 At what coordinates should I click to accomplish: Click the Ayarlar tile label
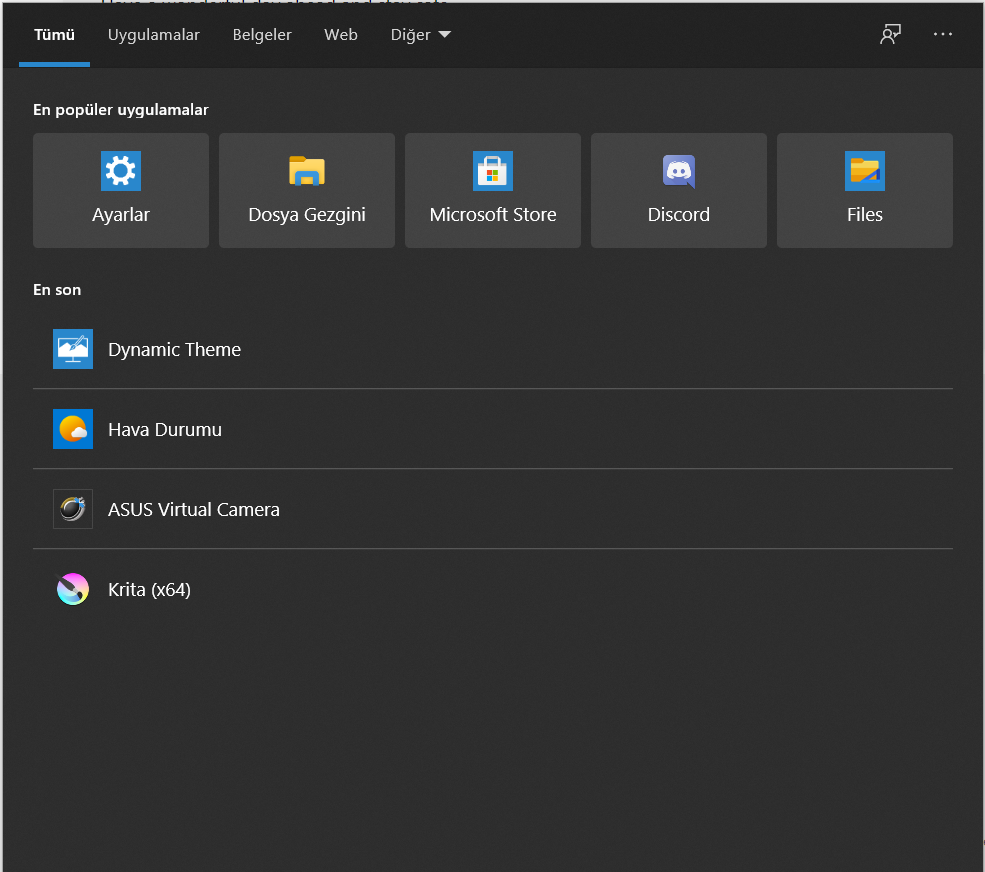[x=121, y=215]
